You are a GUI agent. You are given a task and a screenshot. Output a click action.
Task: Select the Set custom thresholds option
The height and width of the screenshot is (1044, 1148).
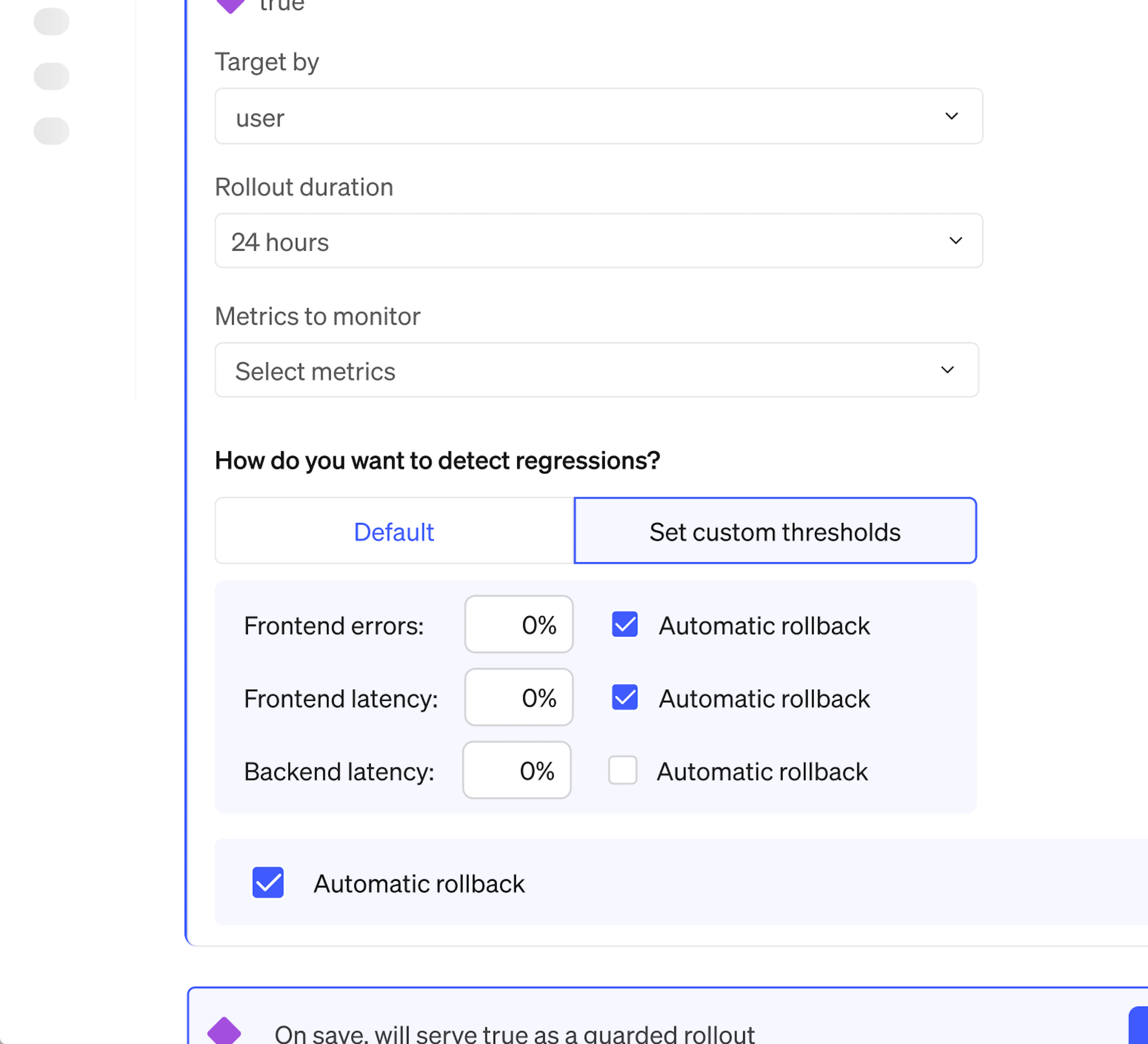775,531
